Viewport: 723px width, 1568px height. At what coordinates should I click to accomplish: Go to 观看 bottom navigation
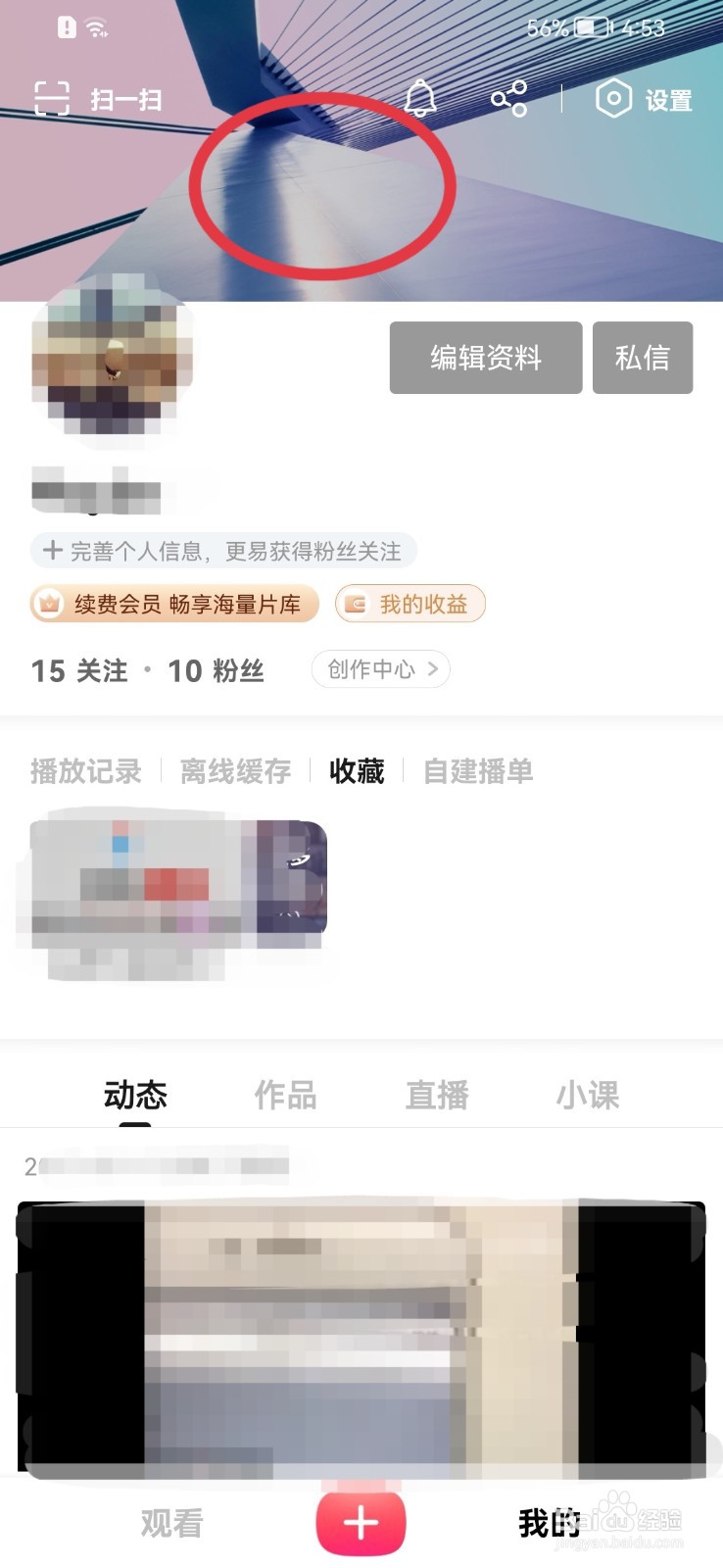point(171,1523)
